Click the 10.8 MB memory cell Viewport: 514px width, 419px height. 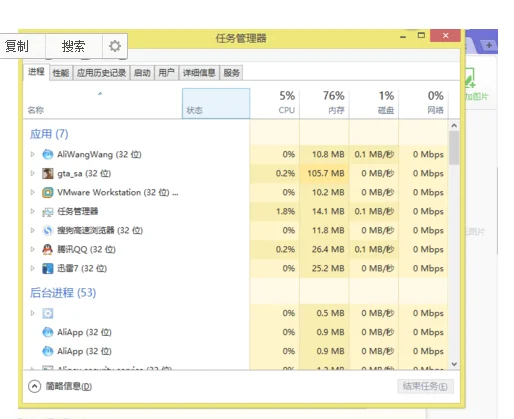click(324, 154)
